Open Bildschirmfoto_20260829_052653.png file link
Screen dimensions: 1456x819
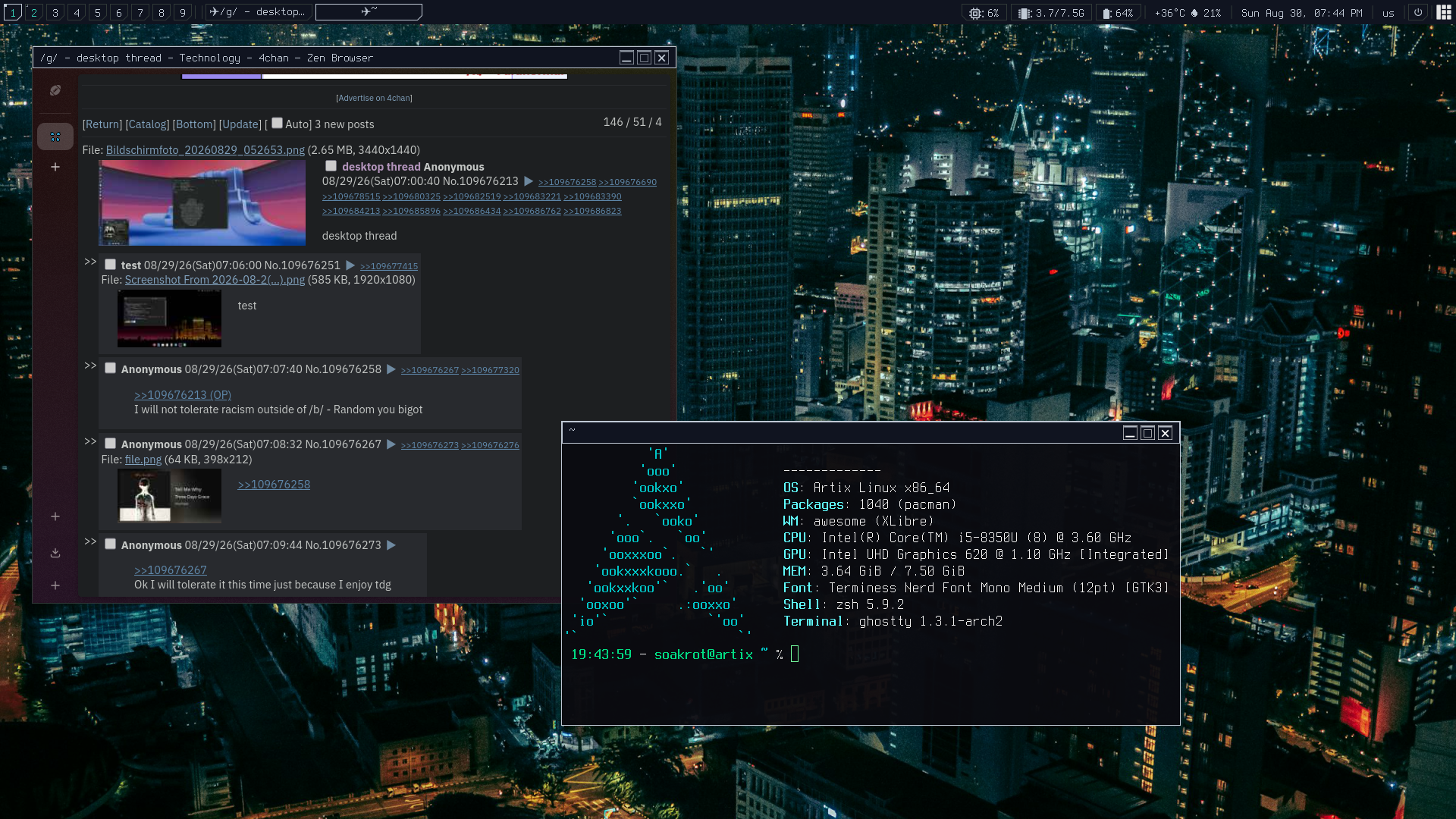pyautogui.click(x=206, y=150)
